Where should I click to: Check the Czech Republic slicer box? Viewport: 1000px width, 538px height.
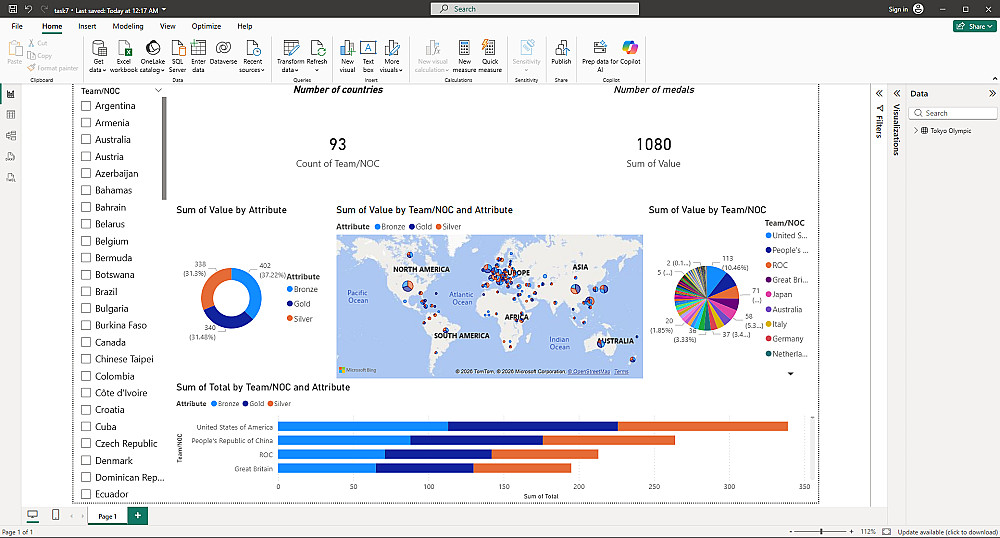click(x=86, y=444)
